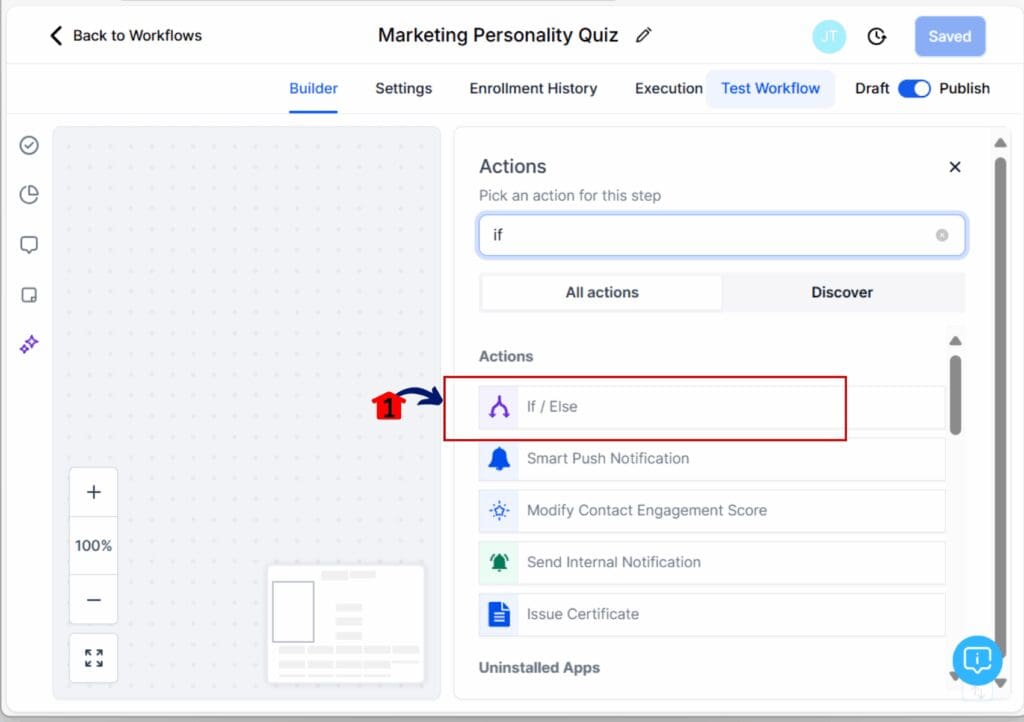Click the notes sidebar icon
Screen dimensions: 1024x722
pyautogui.click(x=29, y=294)
